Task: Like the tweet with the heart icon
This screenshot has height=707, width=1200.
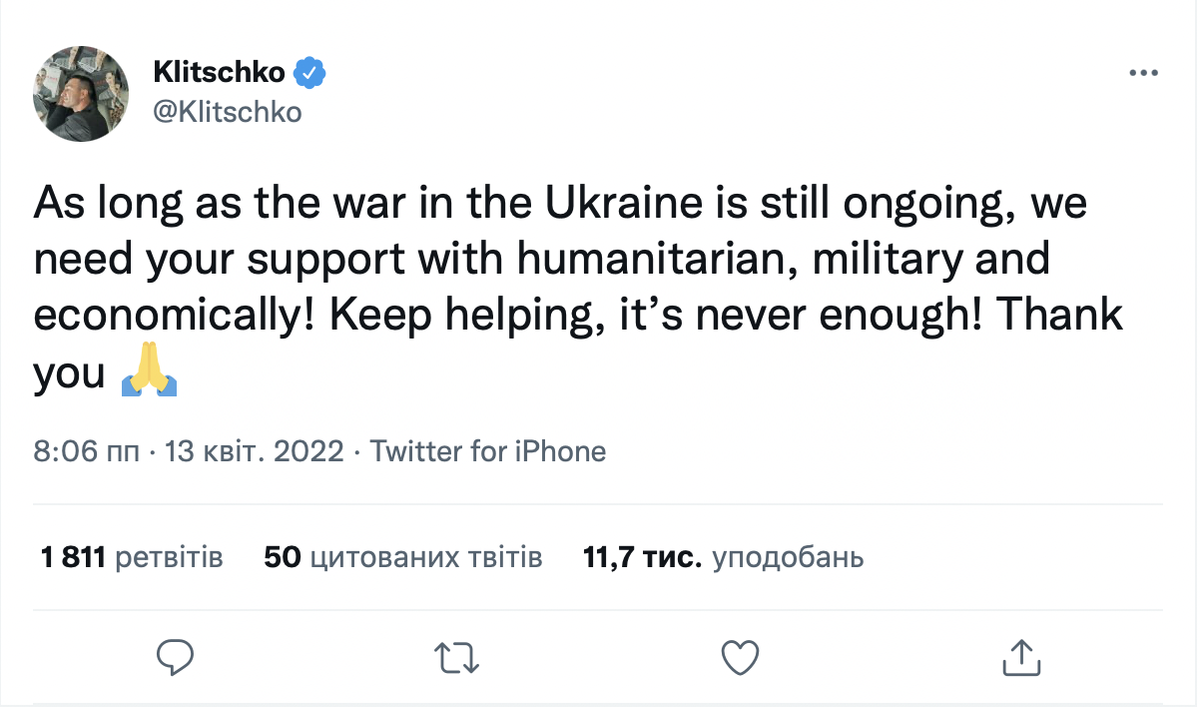Action: point(740,657)
